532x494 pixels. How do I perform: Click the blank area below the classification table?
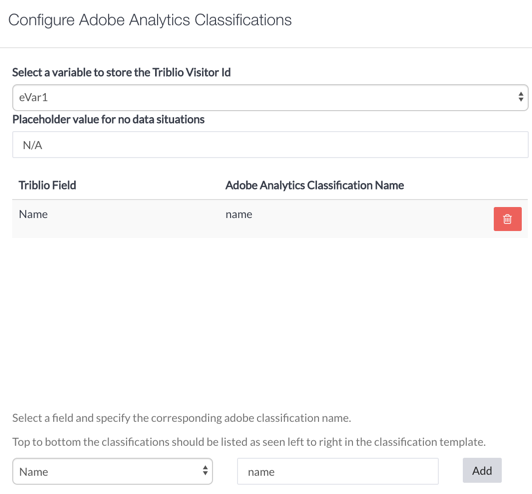(270, 322)
